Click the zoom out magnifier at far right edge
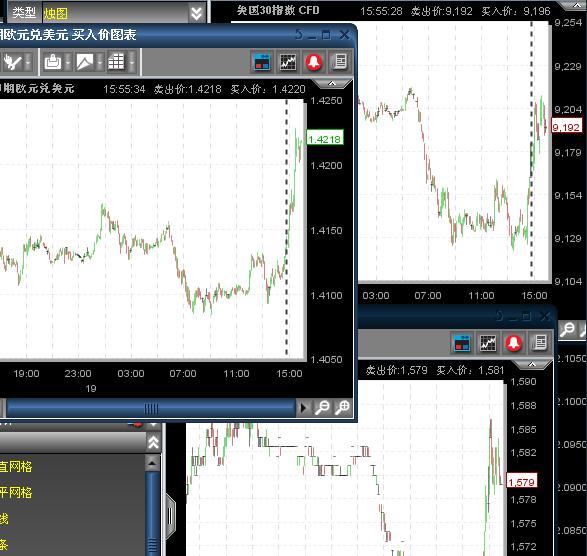 (x=568, y=330)
